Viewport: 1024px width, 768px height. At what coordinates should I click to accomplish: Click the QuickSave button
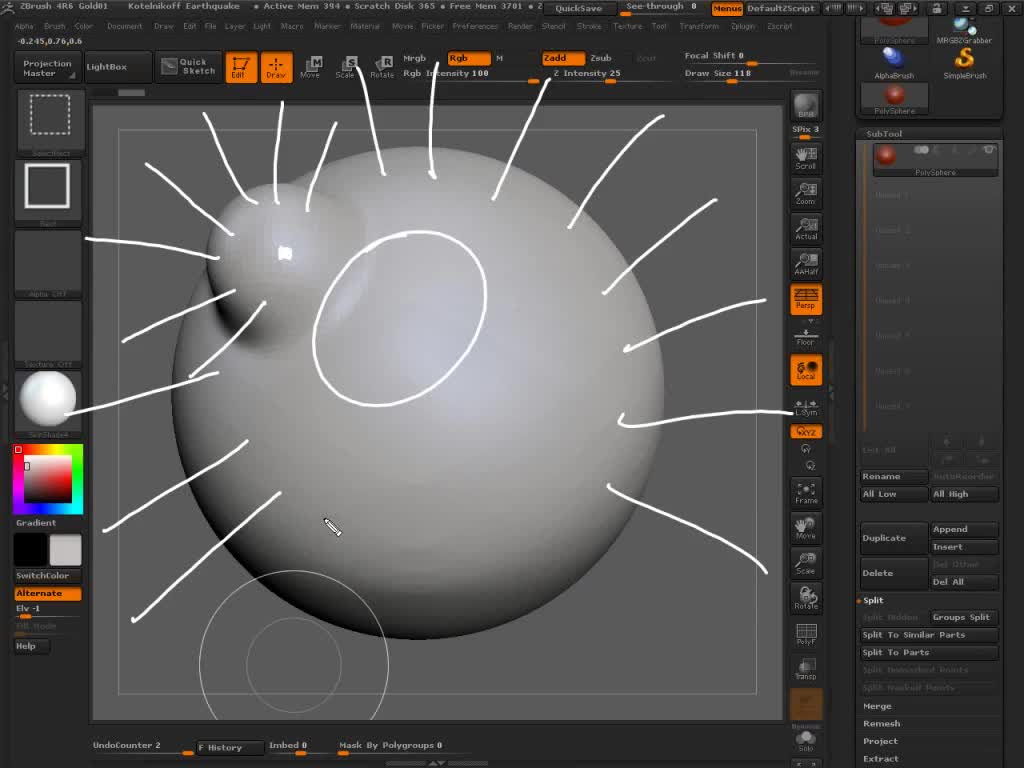tap(579, 8)
